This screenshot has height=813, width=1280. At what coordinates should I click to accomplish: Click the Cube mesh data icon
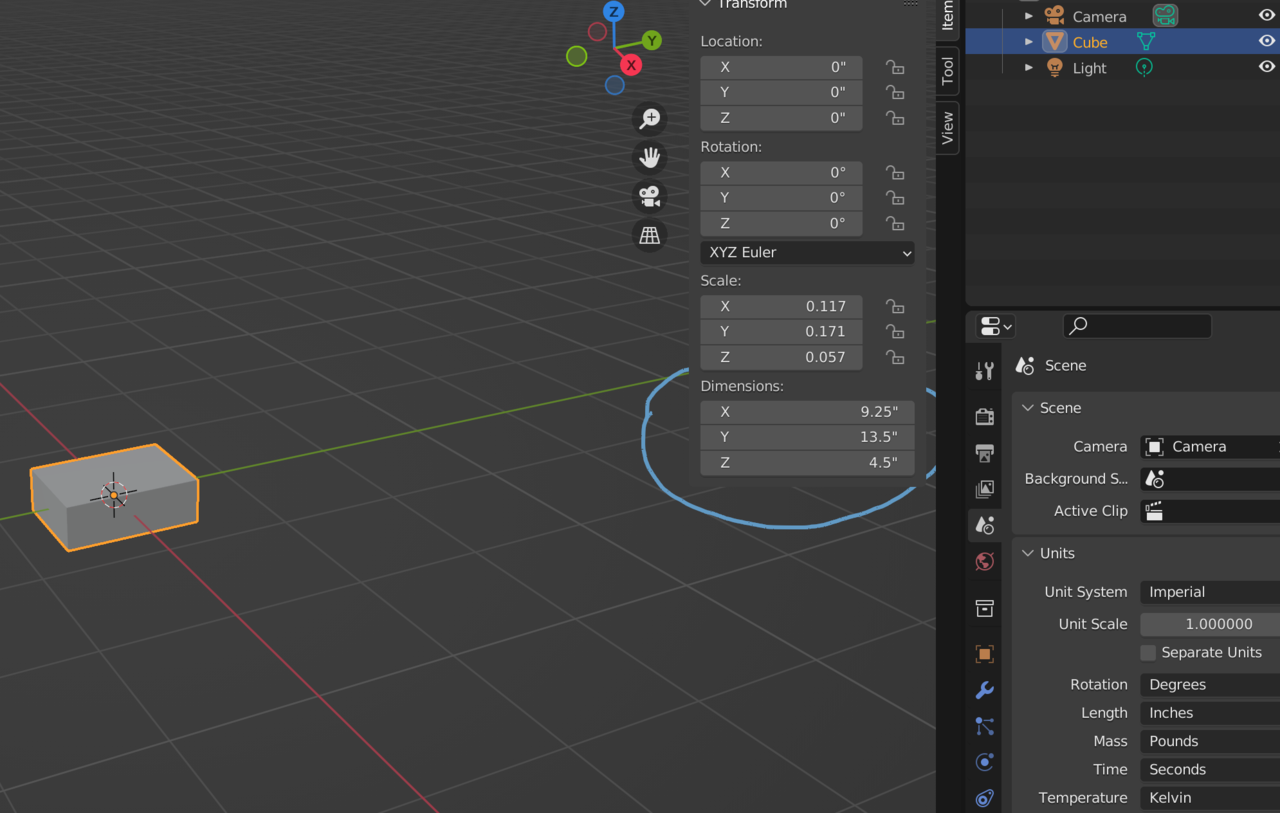point(1146,42)
